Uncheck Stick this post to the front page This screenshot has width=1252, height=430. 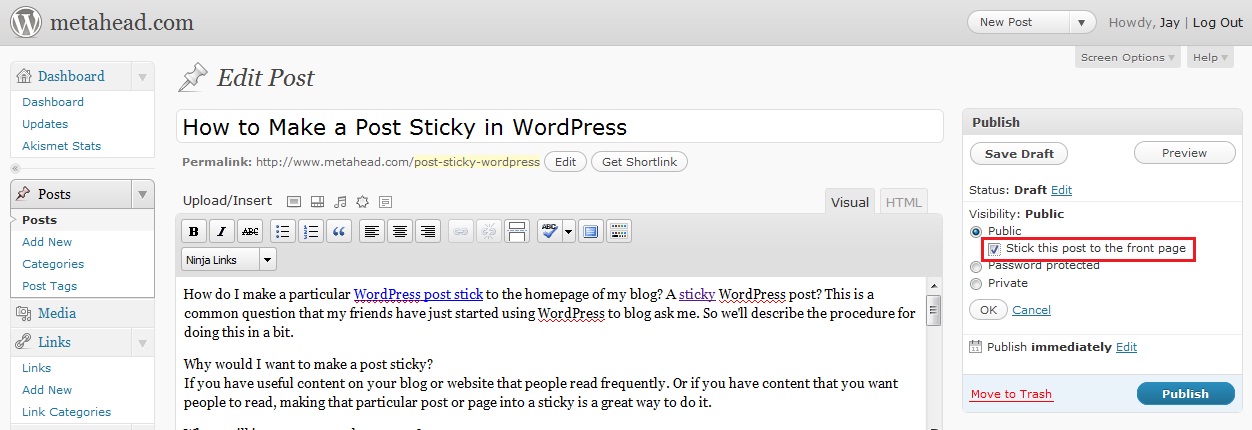click(994, 249)
